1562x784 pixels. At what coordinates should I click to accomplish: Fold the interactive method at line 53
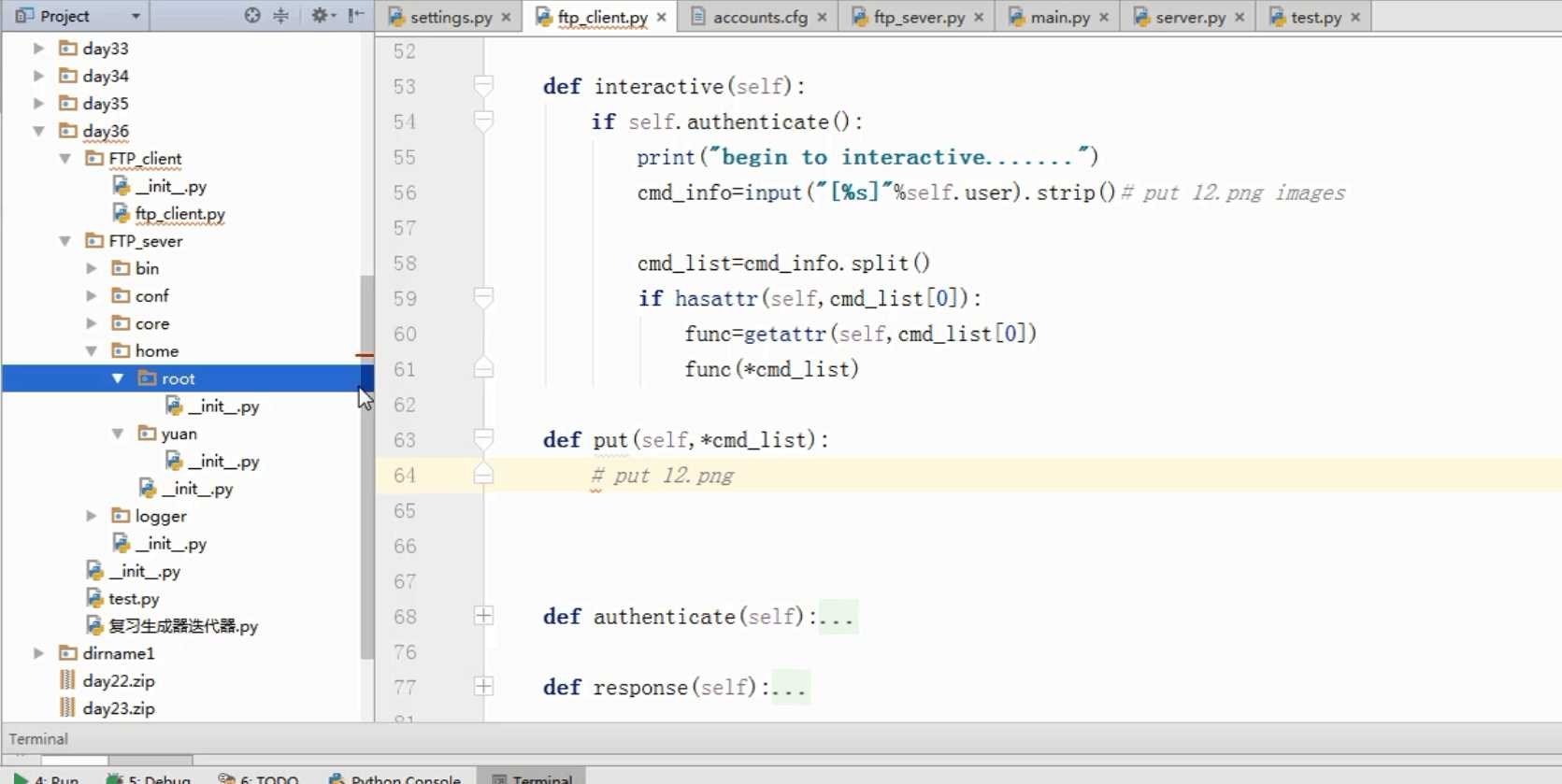click(x=483, y=86)
